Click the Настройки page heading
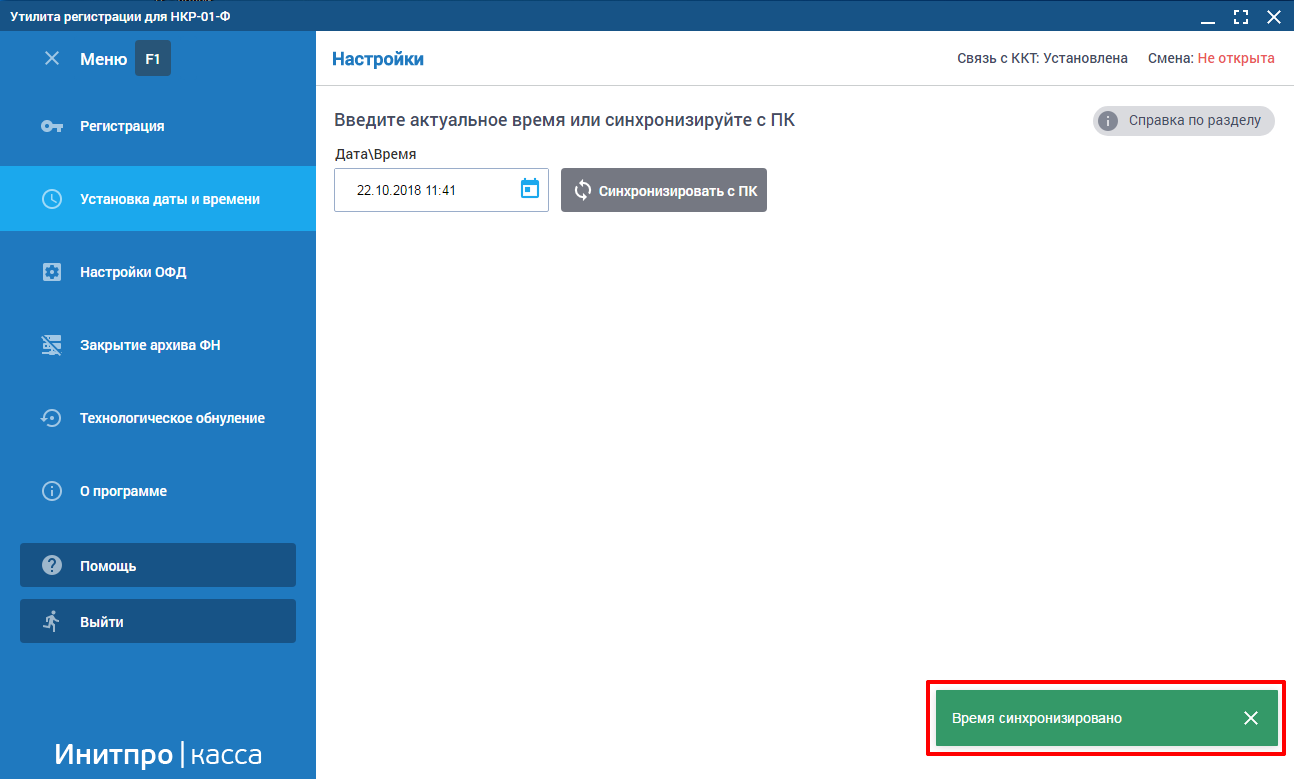The height and width of the screenshot is (779, 1294). click(378, 59)
